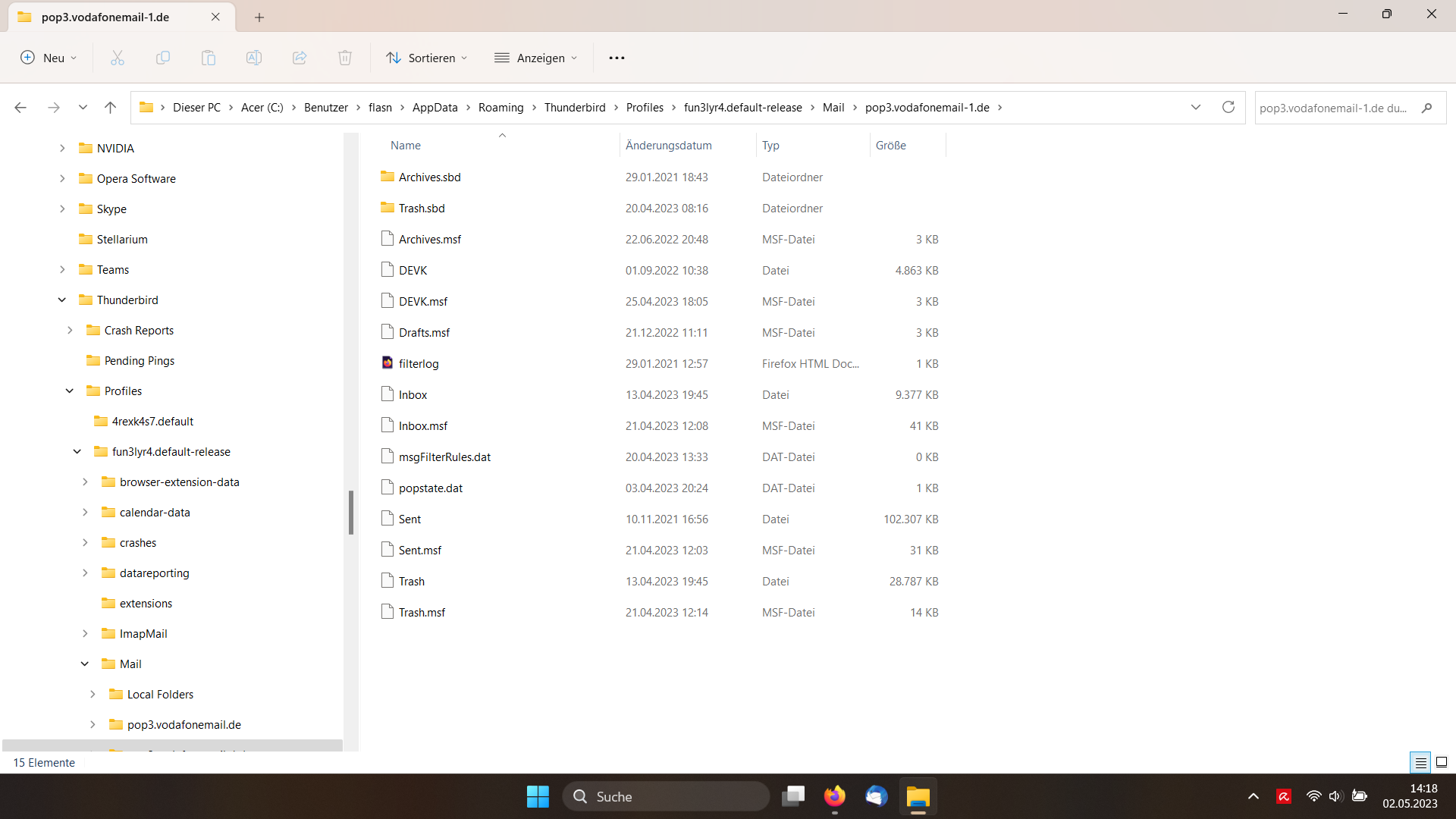Expand the ImapMail folder node

point(85,634)
